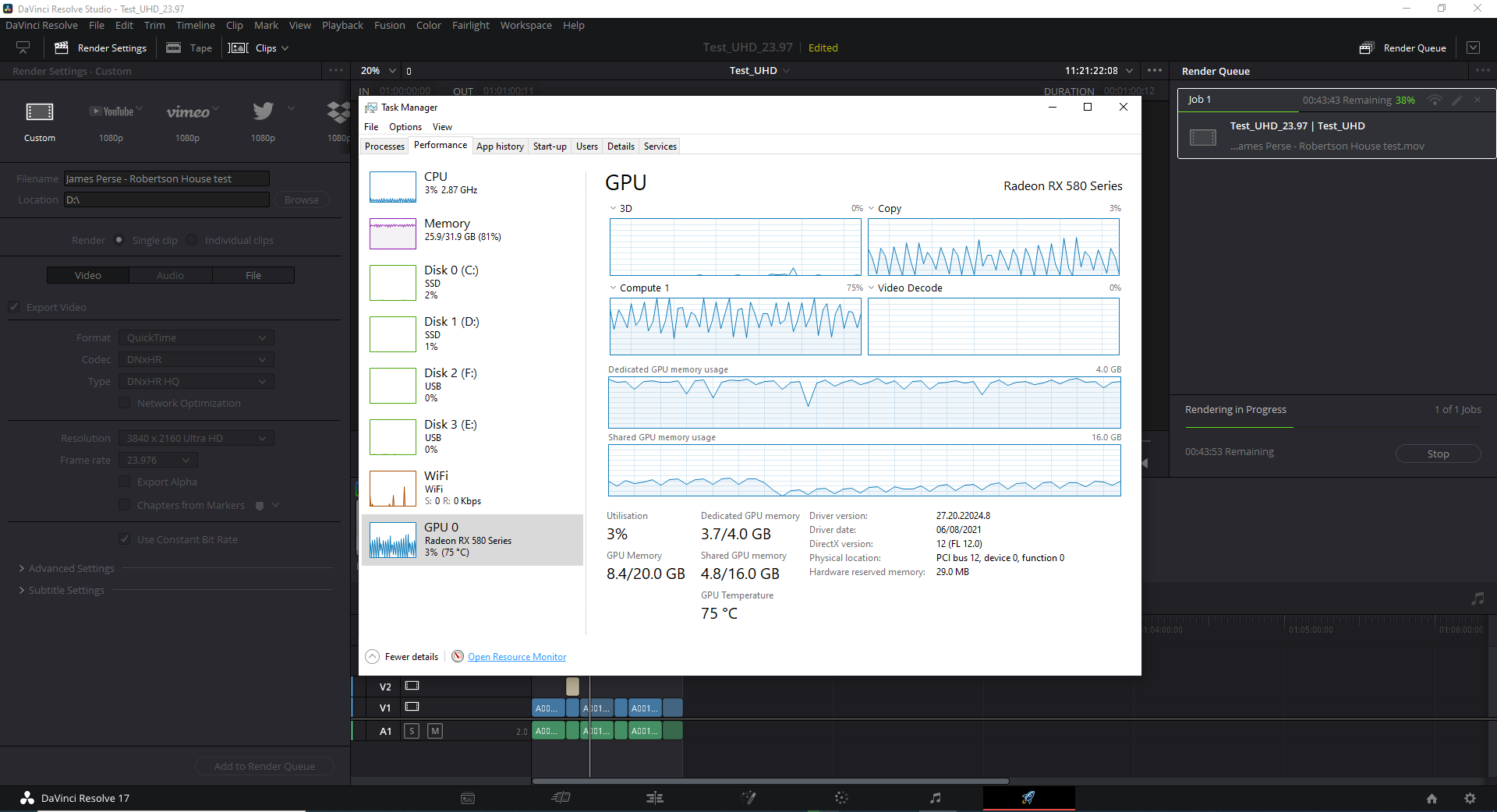This screenshot has width=1497, height=812.
Task: Open the viewer zoom 20% dropdown
Action: 378,71
